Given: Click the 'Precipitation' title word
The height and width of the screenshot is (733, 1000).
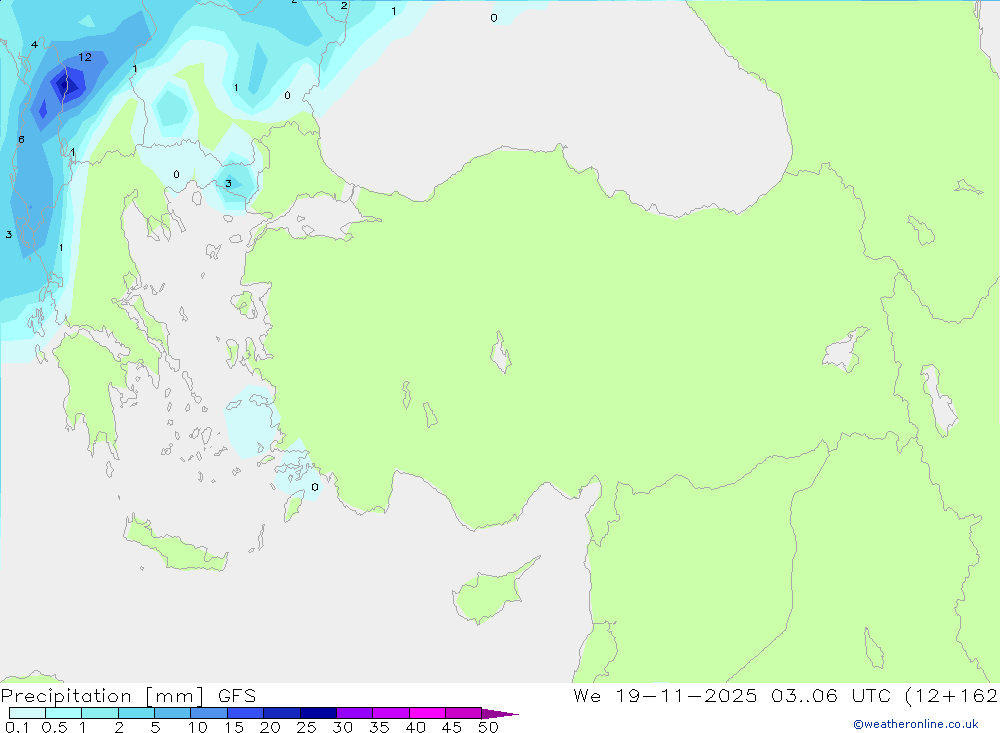Looking at the screenshot, I should coord(66,695).
